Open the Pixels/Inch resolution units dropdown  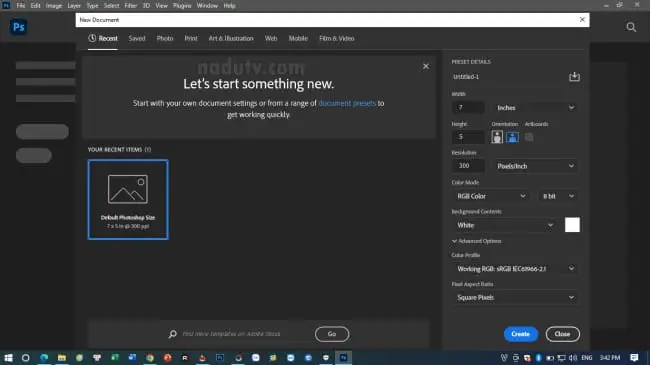535,166
